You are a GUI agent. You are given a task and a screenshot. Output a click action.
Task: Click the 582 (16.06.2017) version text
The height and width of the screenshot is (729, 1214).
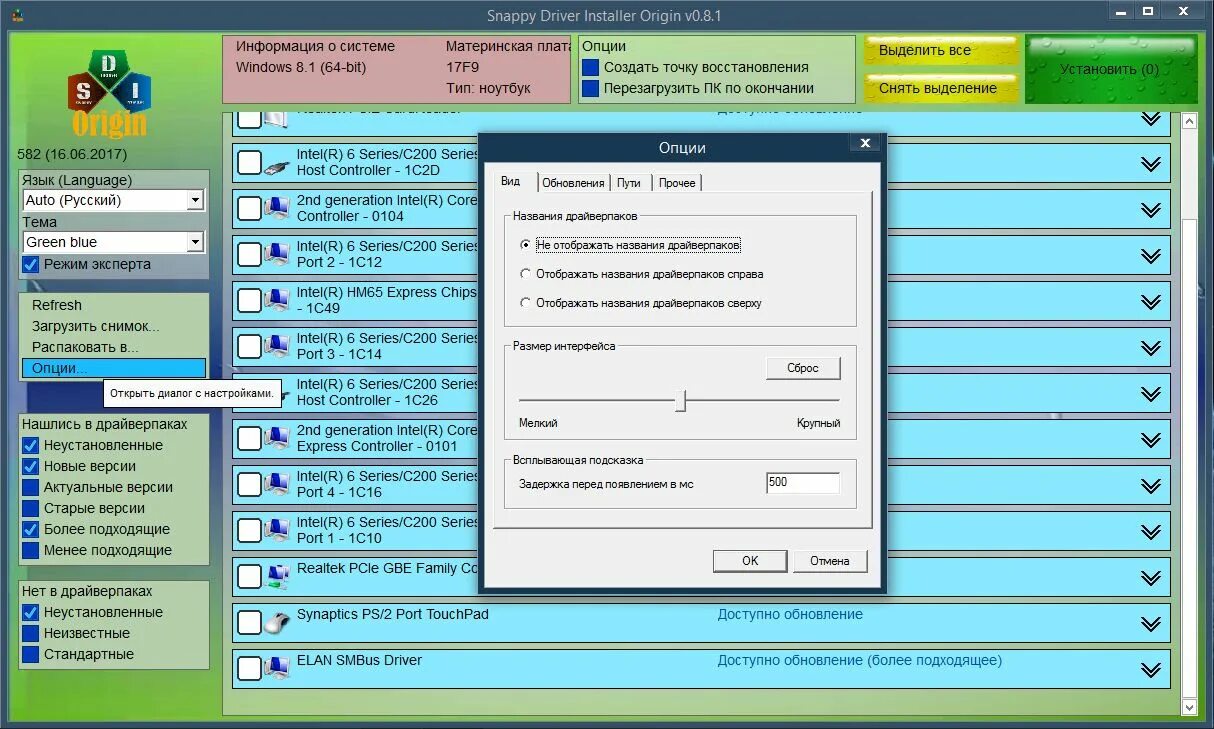point(72,155)
